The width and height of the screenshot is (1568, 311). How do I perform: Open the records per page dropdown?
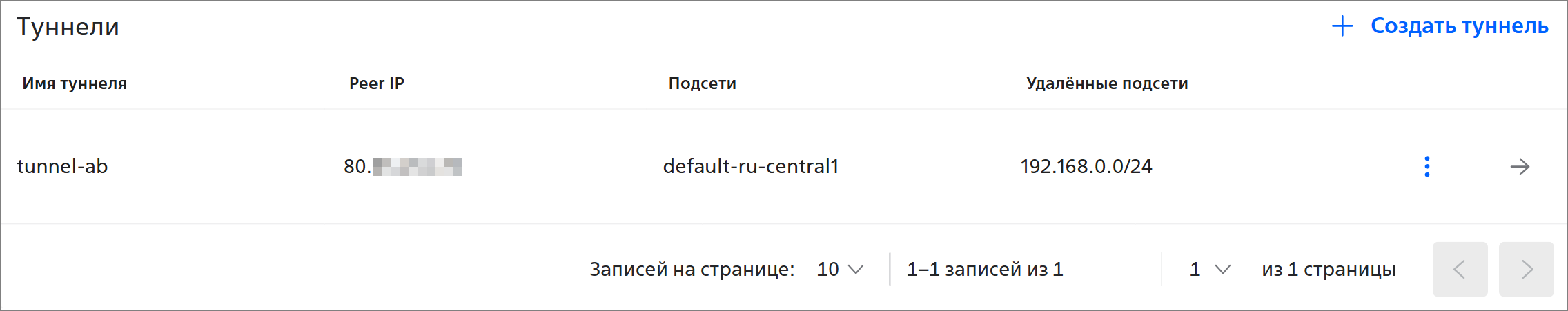point(840,269)
